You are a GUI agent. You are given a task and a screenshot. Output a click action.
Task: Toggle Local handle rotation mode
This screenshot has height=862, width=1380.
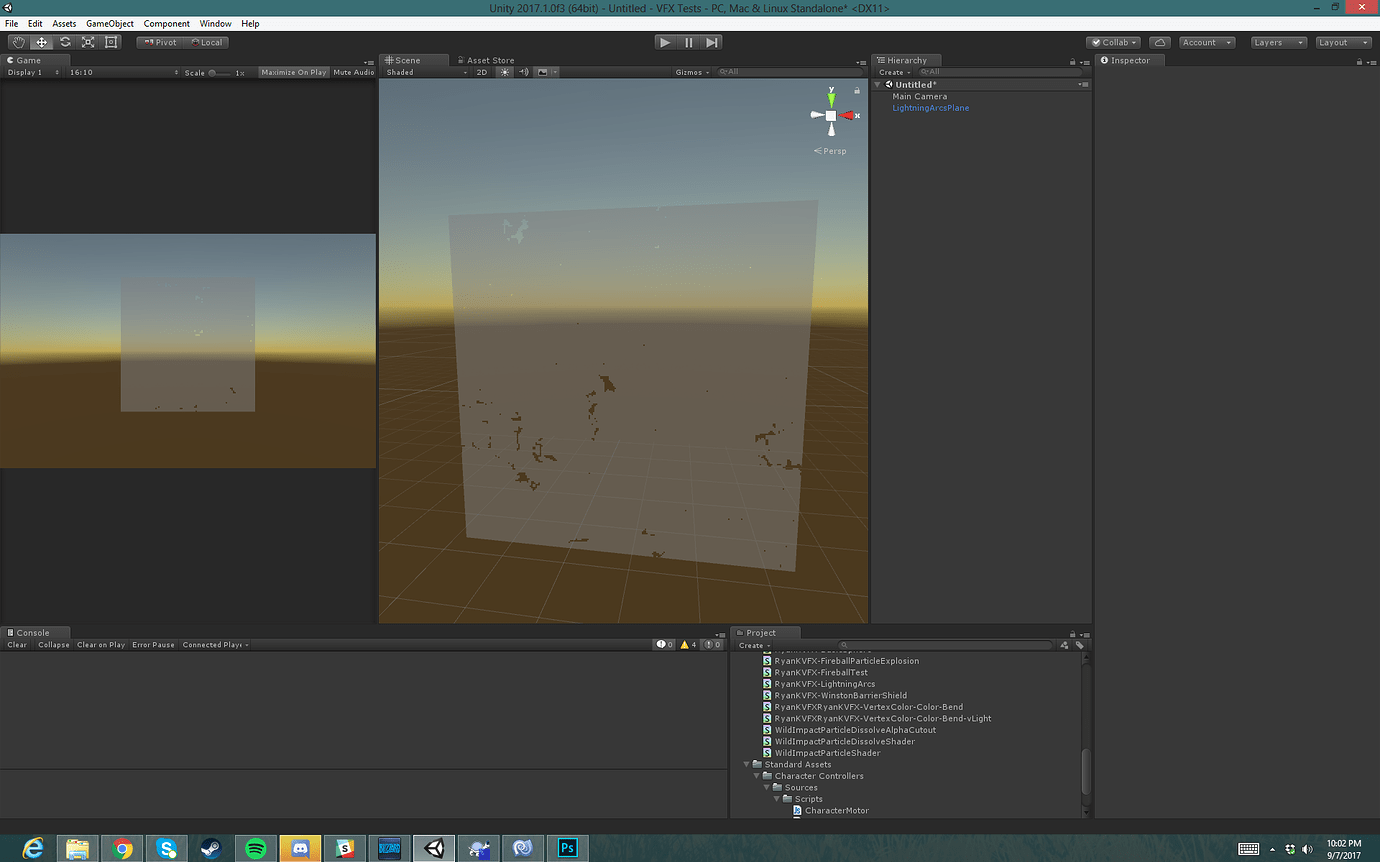(x=207, y=42)
